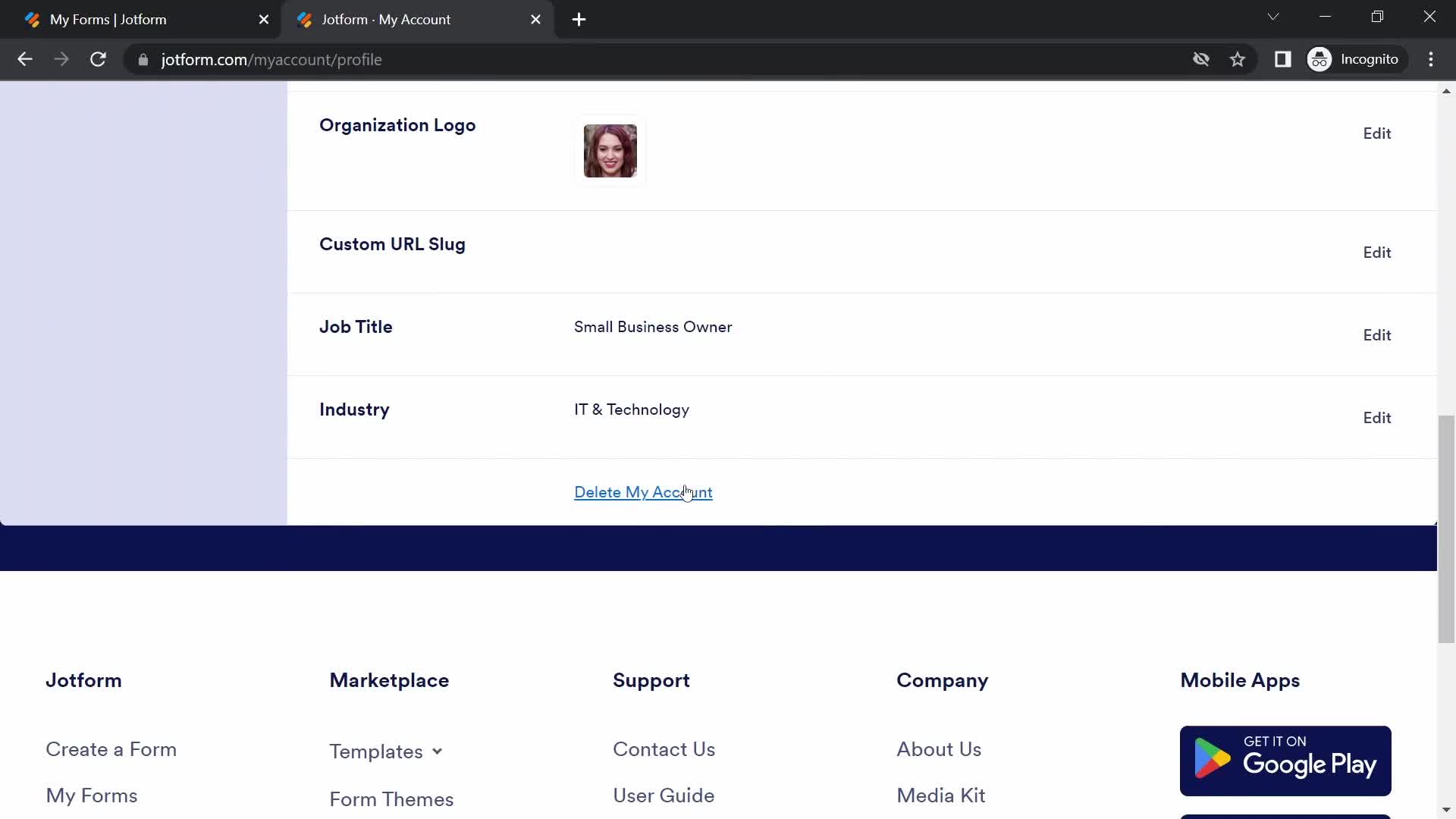Click the reload/refresh page icon
Screen dimensions: 1456x819
98,60
